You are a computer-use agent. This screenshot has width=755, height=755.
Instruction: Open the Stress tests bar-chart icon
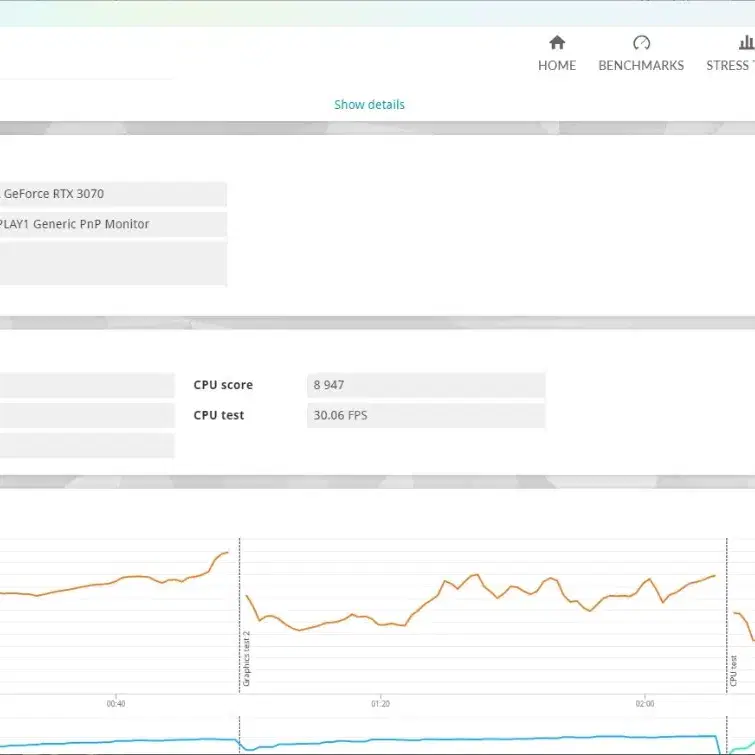click(747, 42)
